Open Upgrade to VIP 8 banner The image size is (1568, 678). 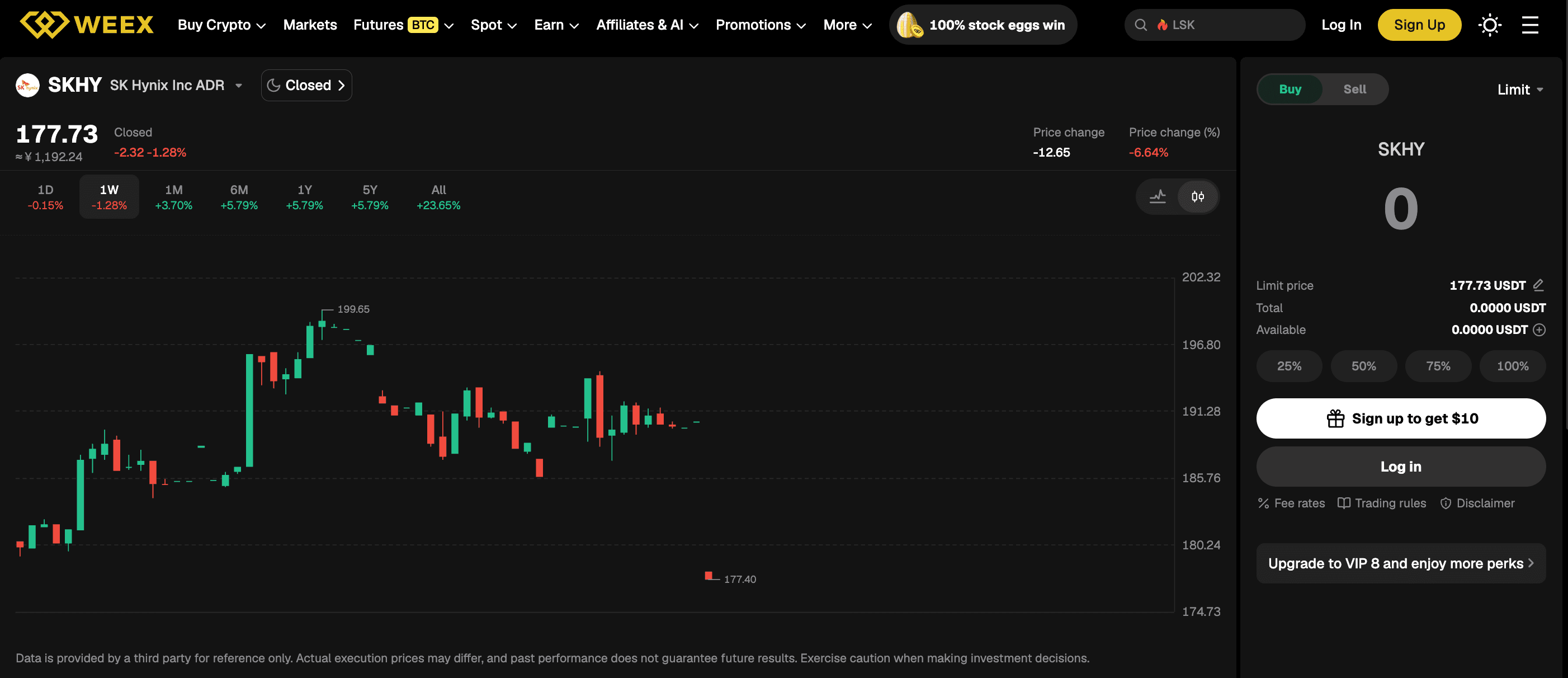(x=1401, y=563)
